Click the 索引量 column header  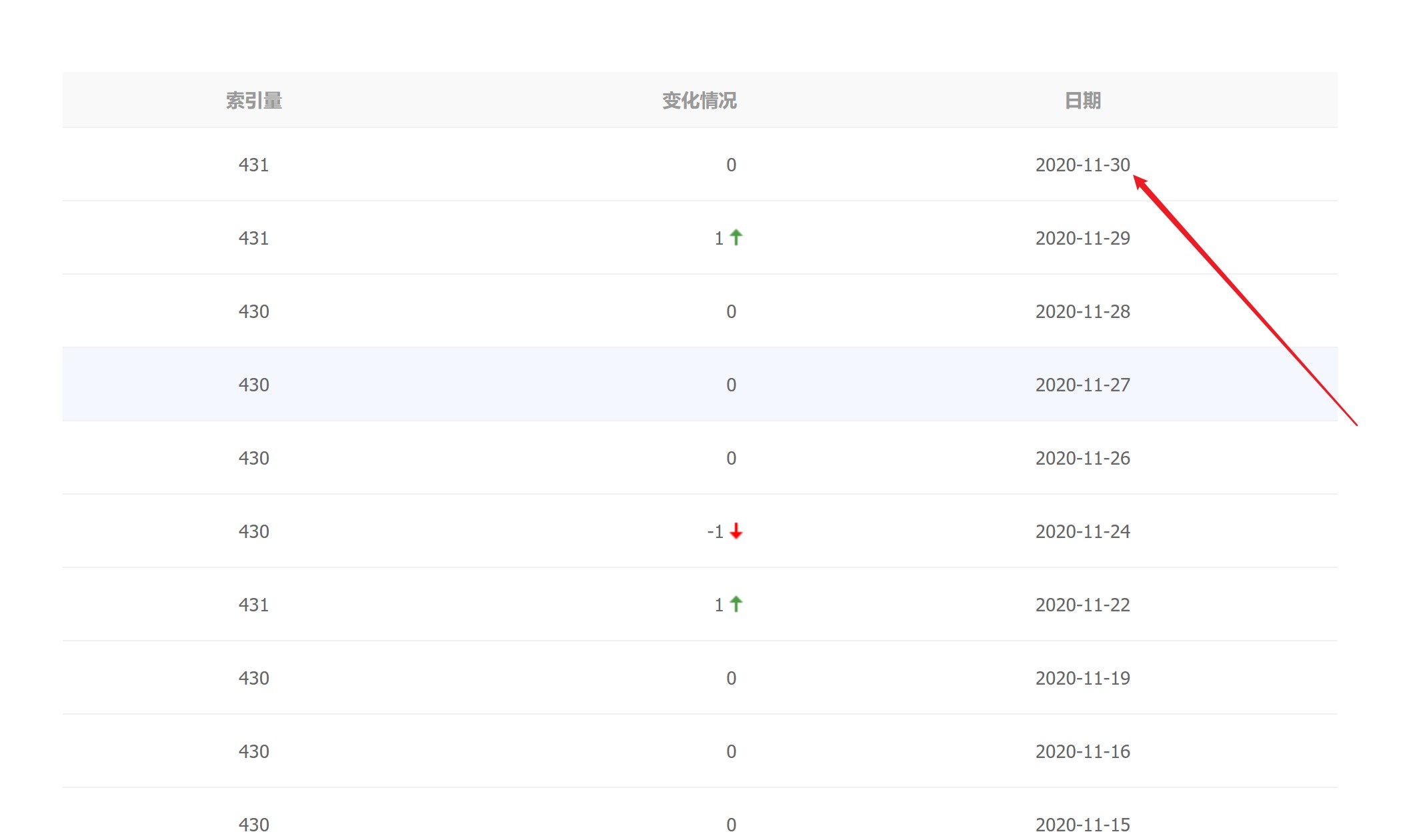[253, 101]
